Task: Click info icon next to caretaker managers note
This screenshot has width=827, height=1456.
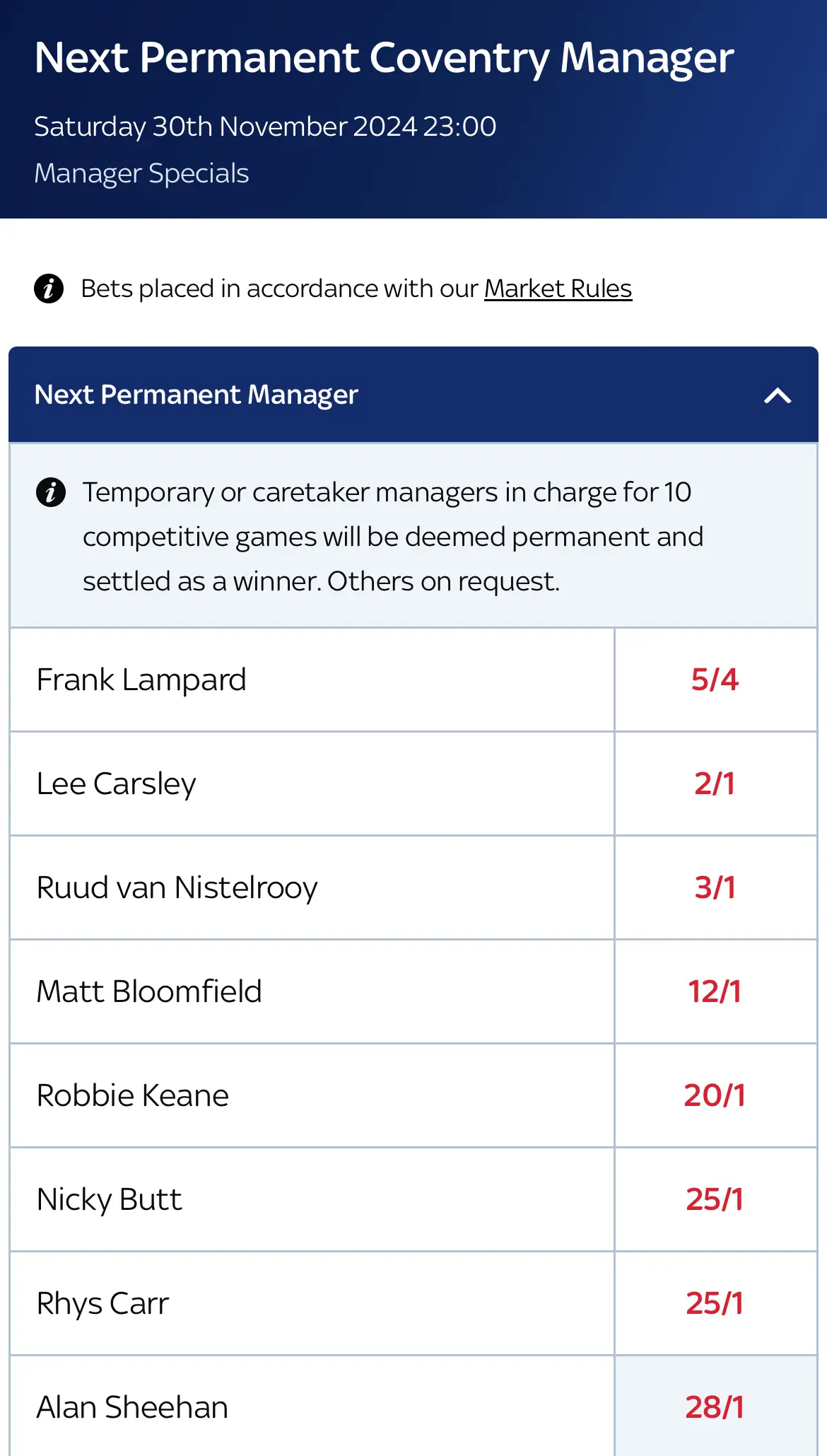Action: click(x=51, y=492)
